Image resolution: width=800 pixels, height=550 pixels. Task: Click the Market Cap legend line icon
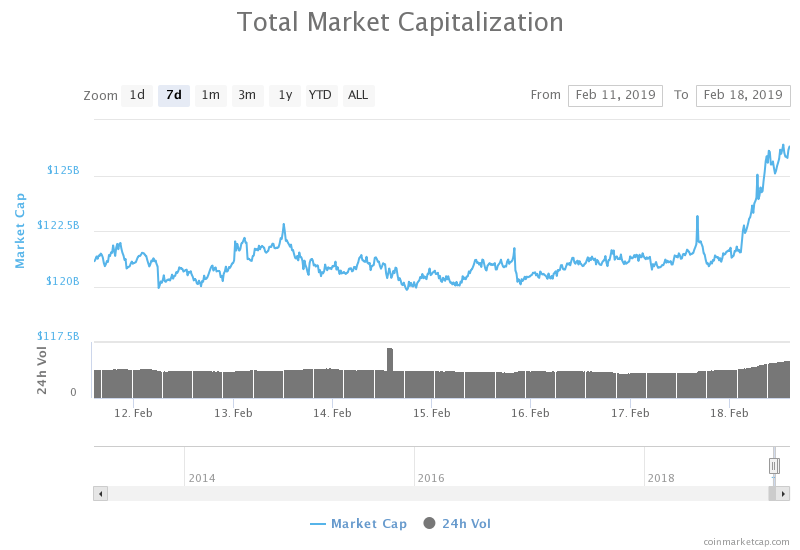pos(318,524)
